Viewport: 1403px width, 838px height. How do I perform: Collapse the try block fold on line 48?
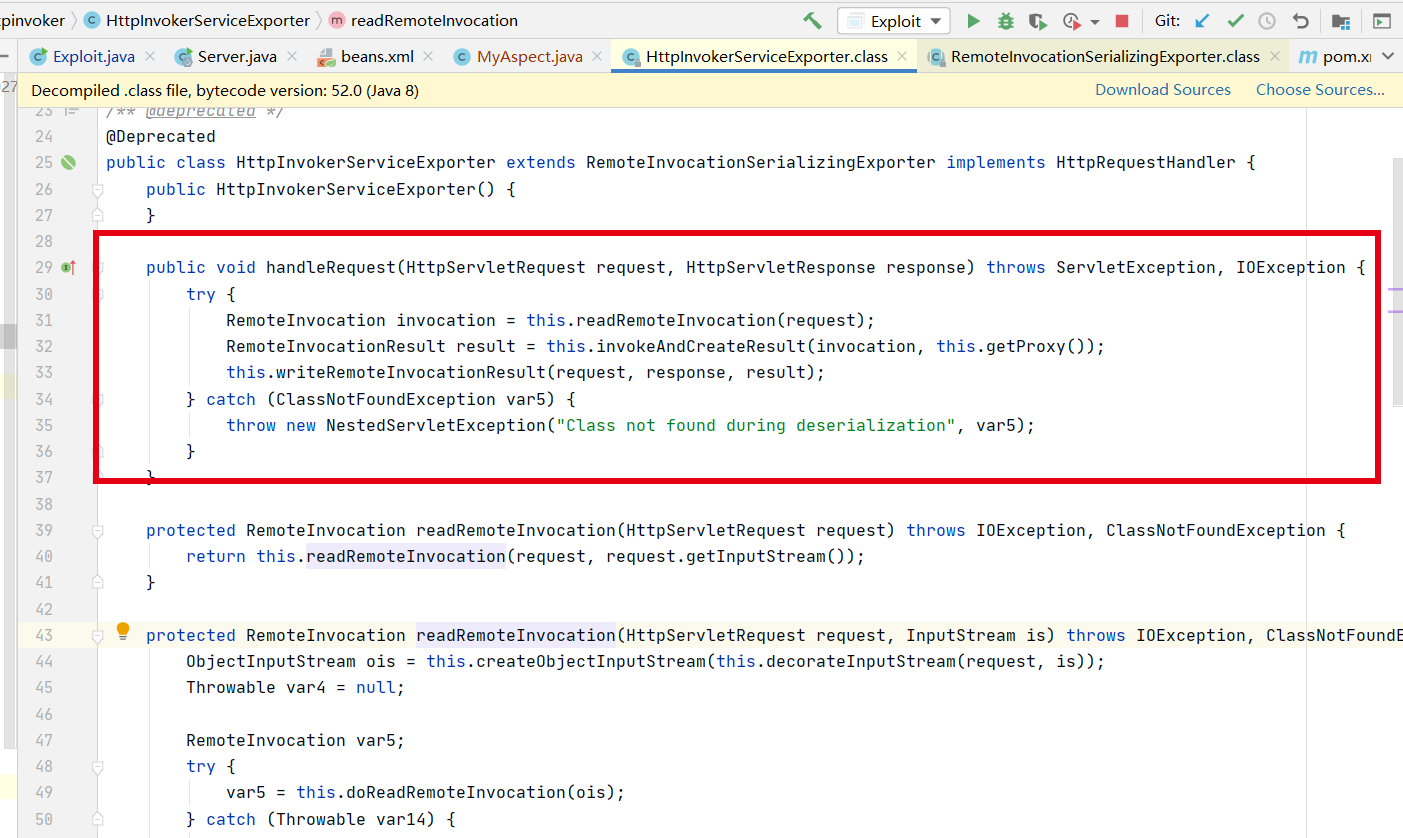point(98,766)
